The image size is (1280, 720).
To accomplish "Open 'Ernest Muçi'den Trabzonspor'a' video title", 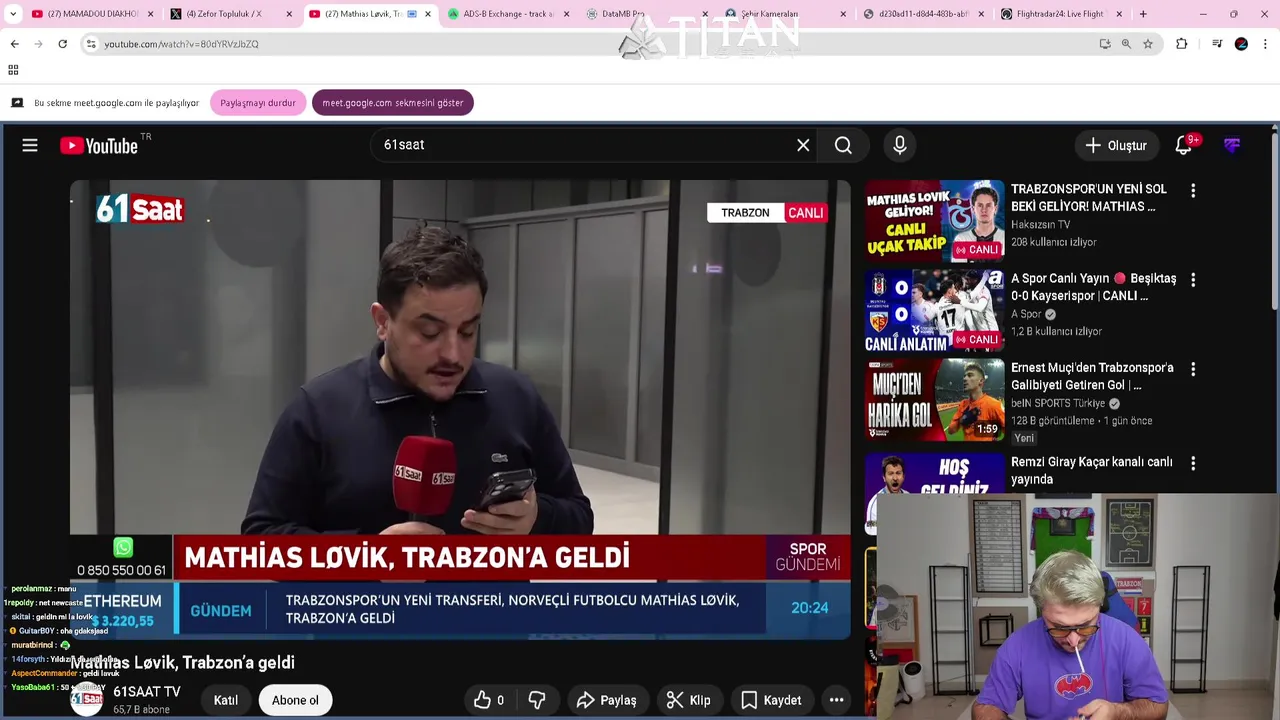I will (x=1092, y=376).
